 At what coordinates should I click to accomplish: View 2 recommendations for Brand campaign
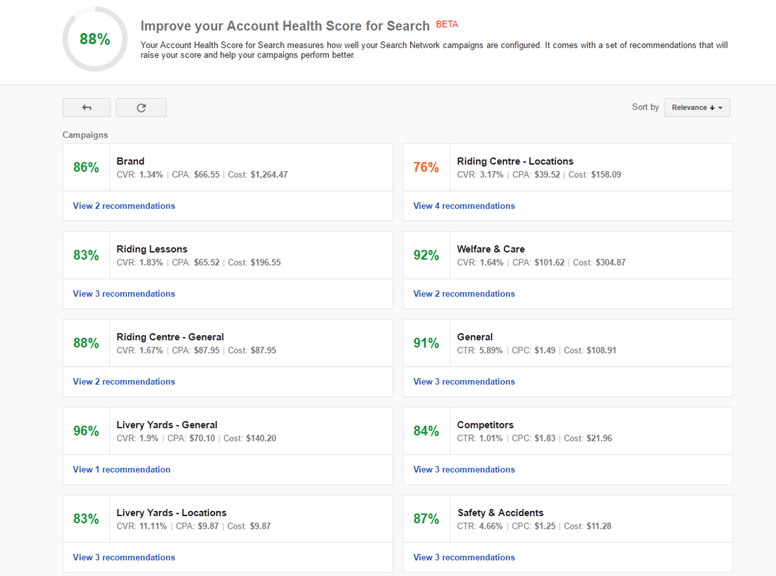pos(124,206)
